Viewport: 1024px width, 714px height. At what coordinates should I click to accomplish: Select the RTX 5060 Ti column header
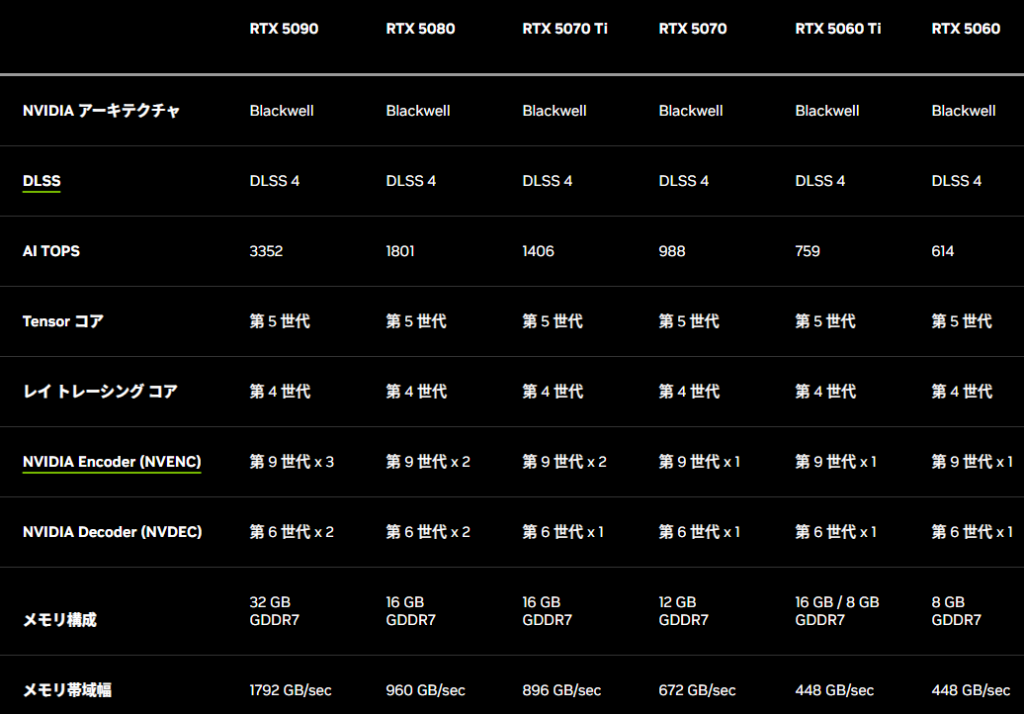[838, 29]
